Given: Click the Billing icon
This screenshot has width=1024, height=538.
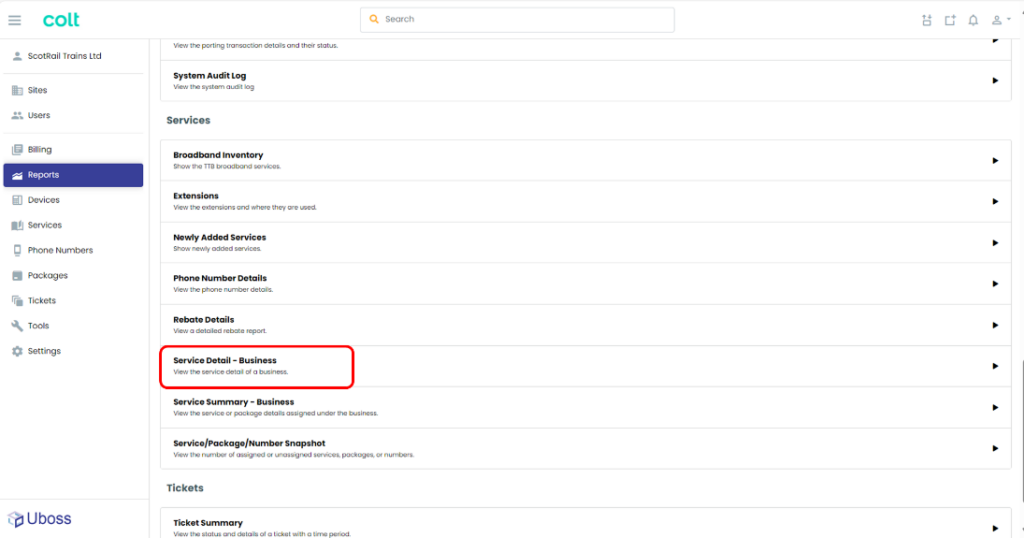Looking at the screenshot, I should pyautogui.click(x=17, y=150).
